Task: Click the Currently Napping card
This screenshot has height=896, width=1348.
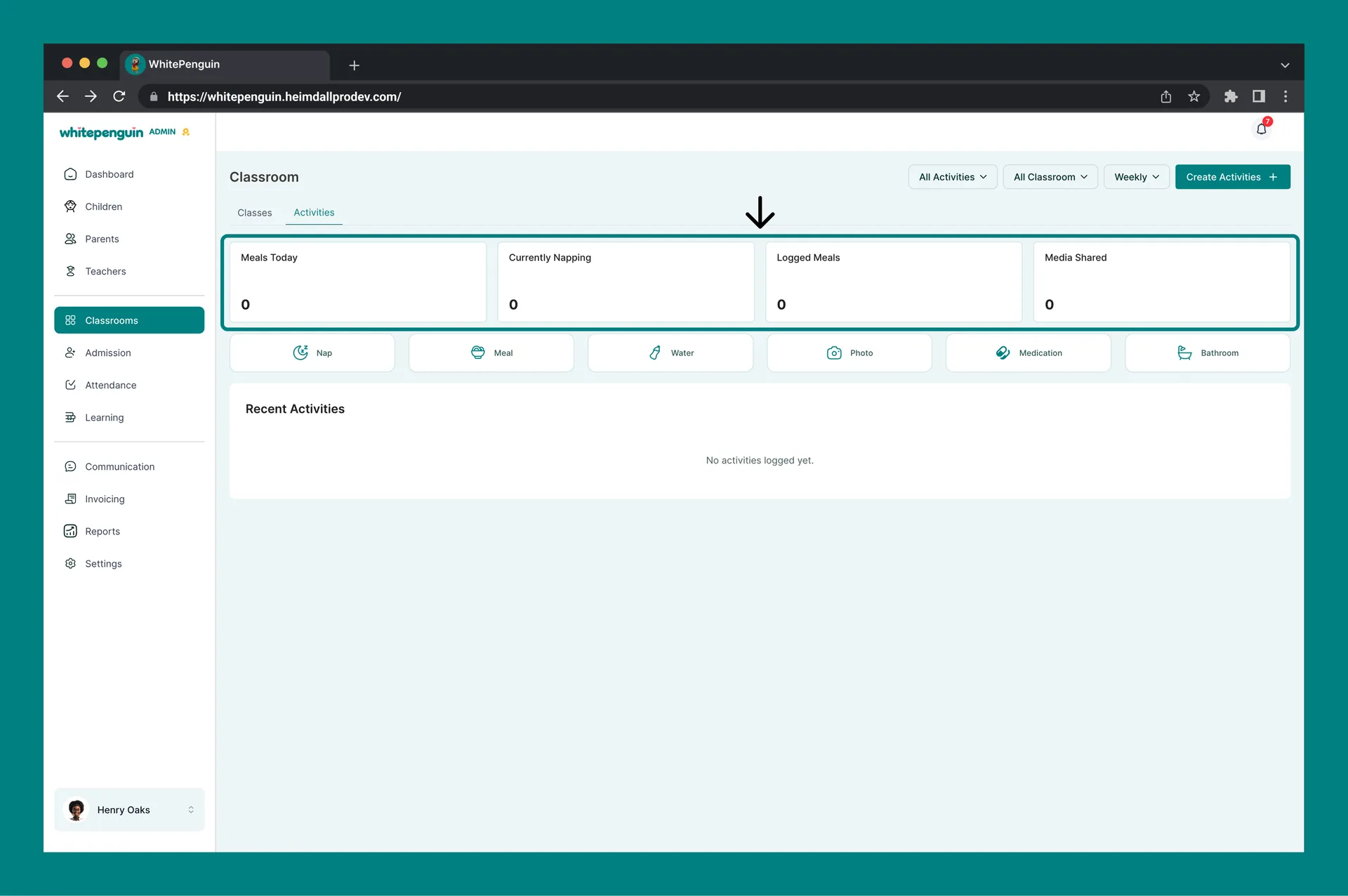Action: [626, 282]
